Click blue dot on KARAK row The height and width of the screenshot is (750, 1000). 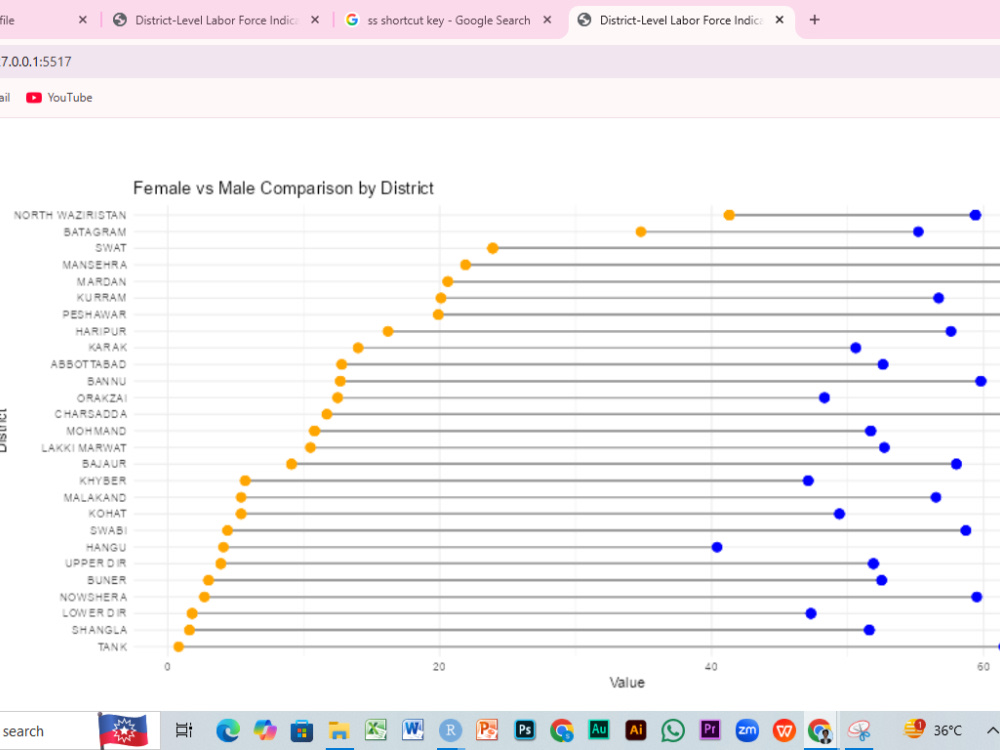(x=856, y=348)
